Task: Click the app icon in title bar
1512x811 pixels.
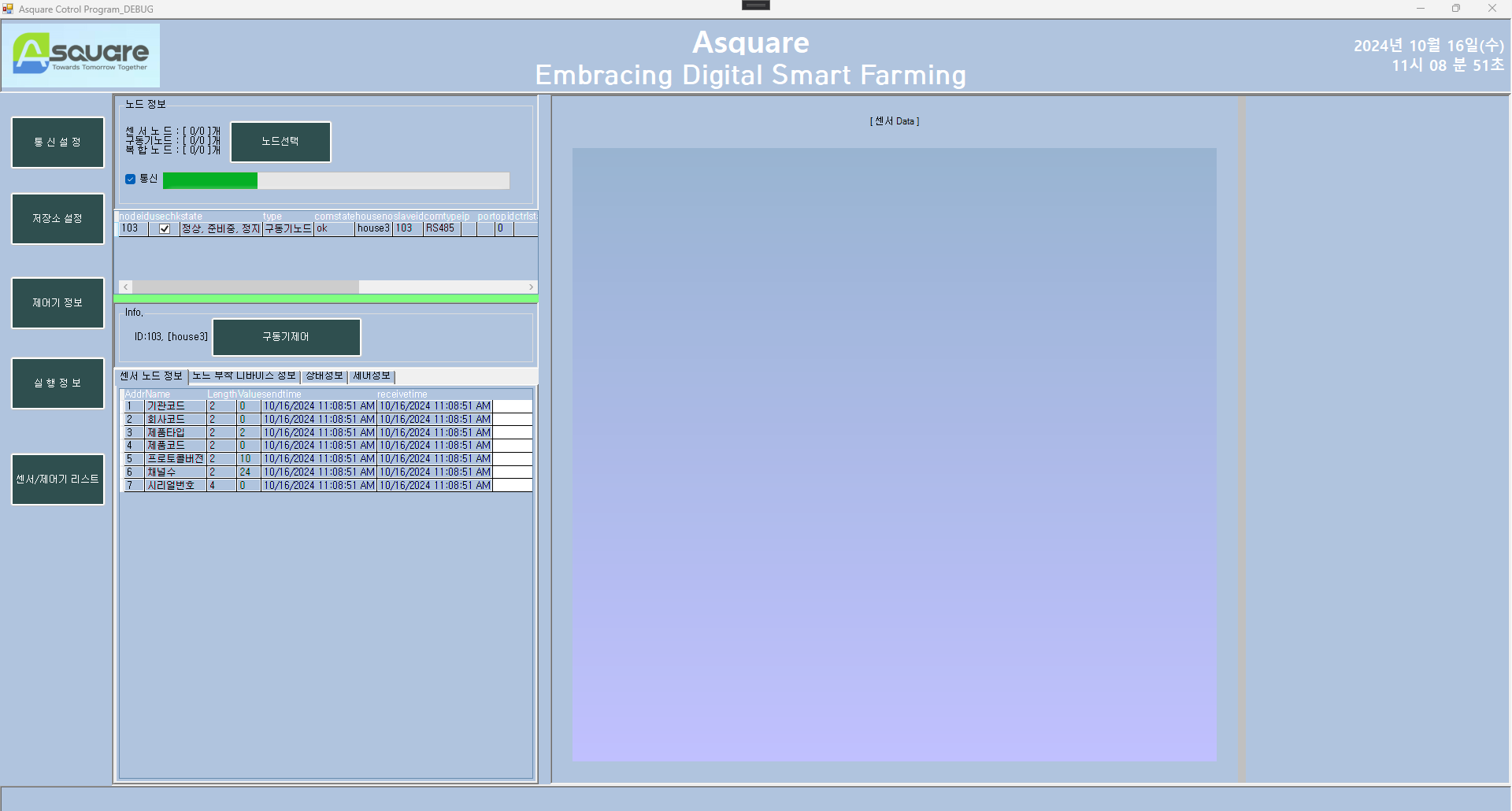Action: pyautogui.click(x=8, y=9)
